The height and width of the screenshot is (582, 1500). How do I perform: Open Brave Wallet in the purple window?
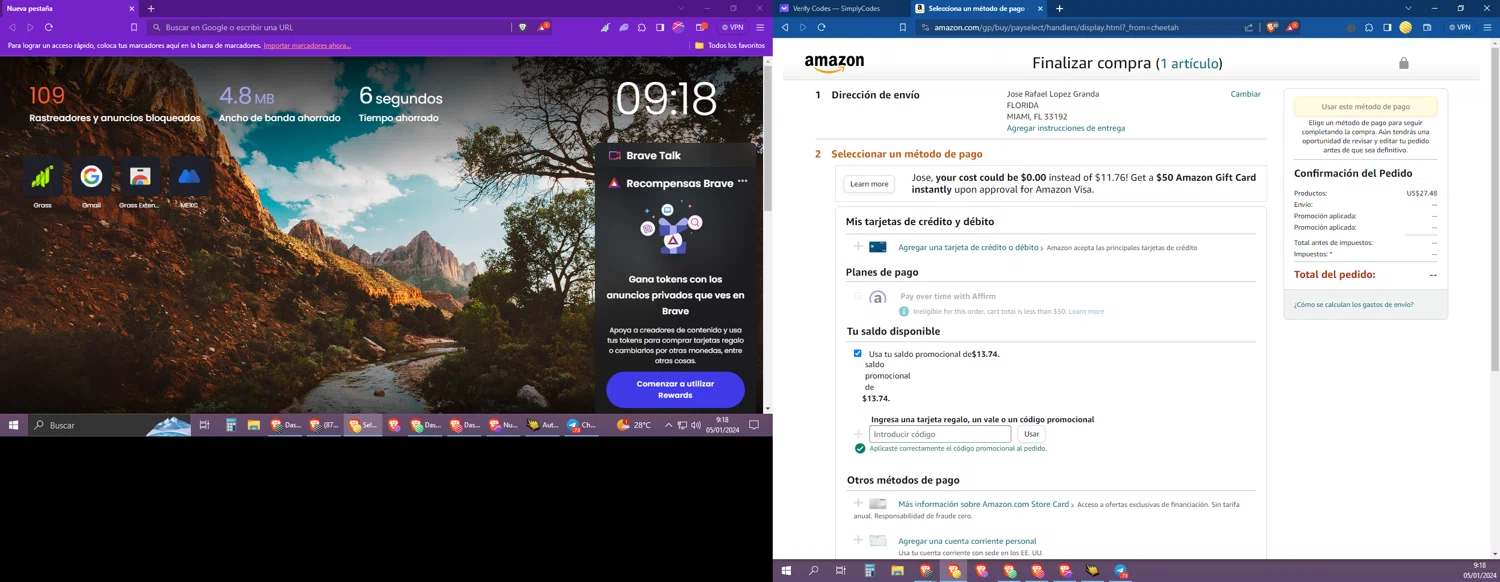coord(701,27)
